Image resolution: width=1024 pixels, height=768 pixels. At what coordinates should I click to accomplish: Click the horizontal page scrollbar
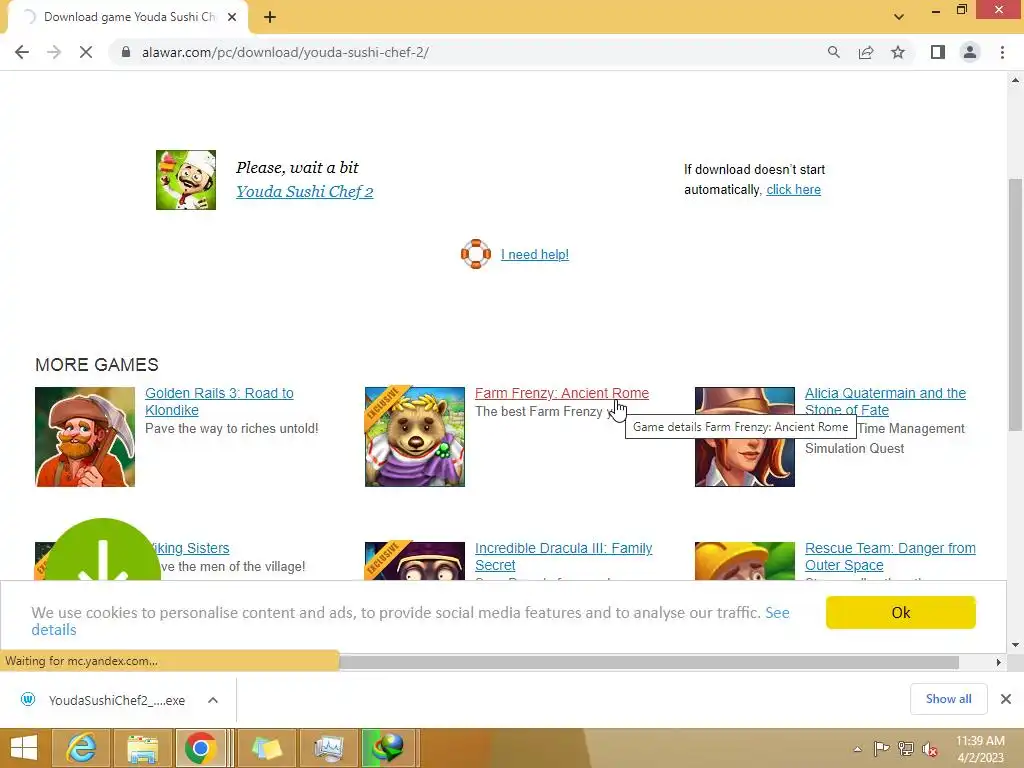tap(648, 662)
